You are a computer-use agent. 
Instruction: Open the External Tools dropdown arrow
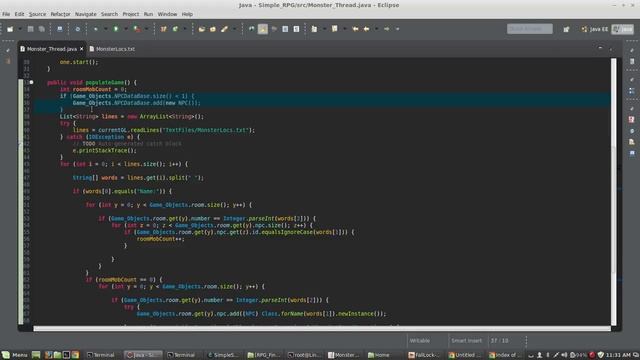[147, 29]
